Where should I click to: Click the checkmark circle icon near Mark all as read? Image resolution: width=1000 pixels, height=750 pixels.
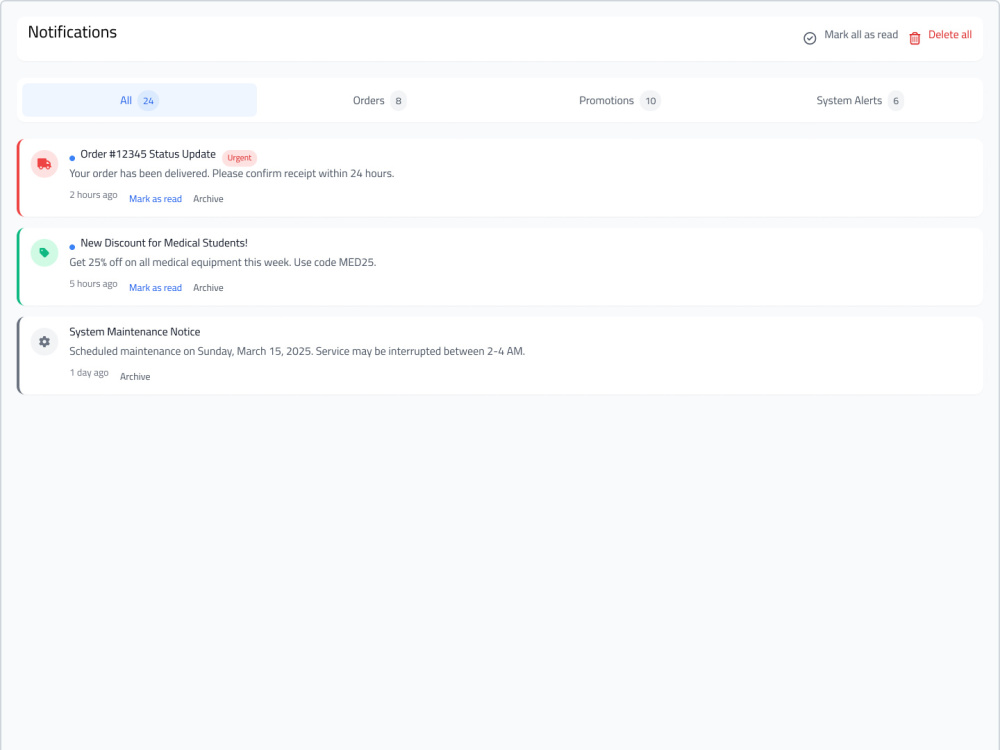click(809, 38)
